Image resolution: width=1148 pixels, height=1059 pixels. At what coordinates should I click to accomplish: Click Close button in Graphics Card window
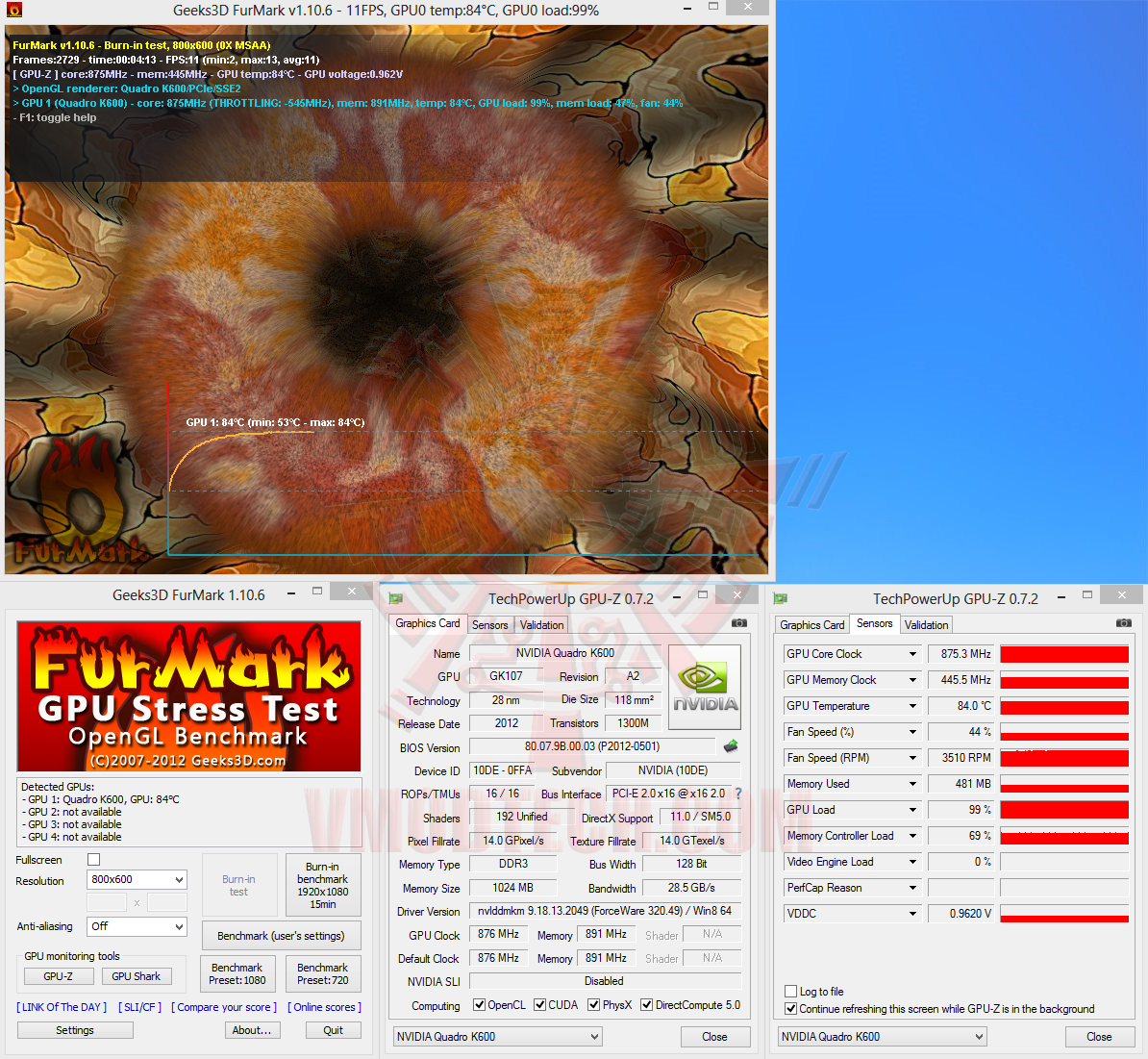715,1036
